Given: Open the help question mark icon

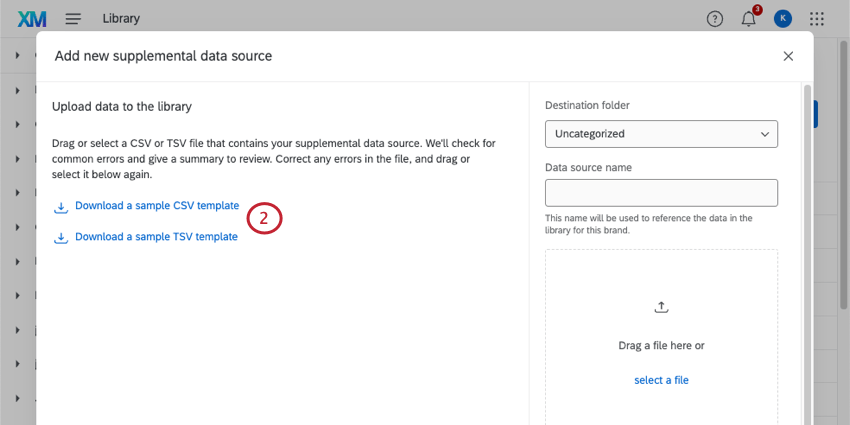Looking at the screenshot, I should [x=714, y=18].
